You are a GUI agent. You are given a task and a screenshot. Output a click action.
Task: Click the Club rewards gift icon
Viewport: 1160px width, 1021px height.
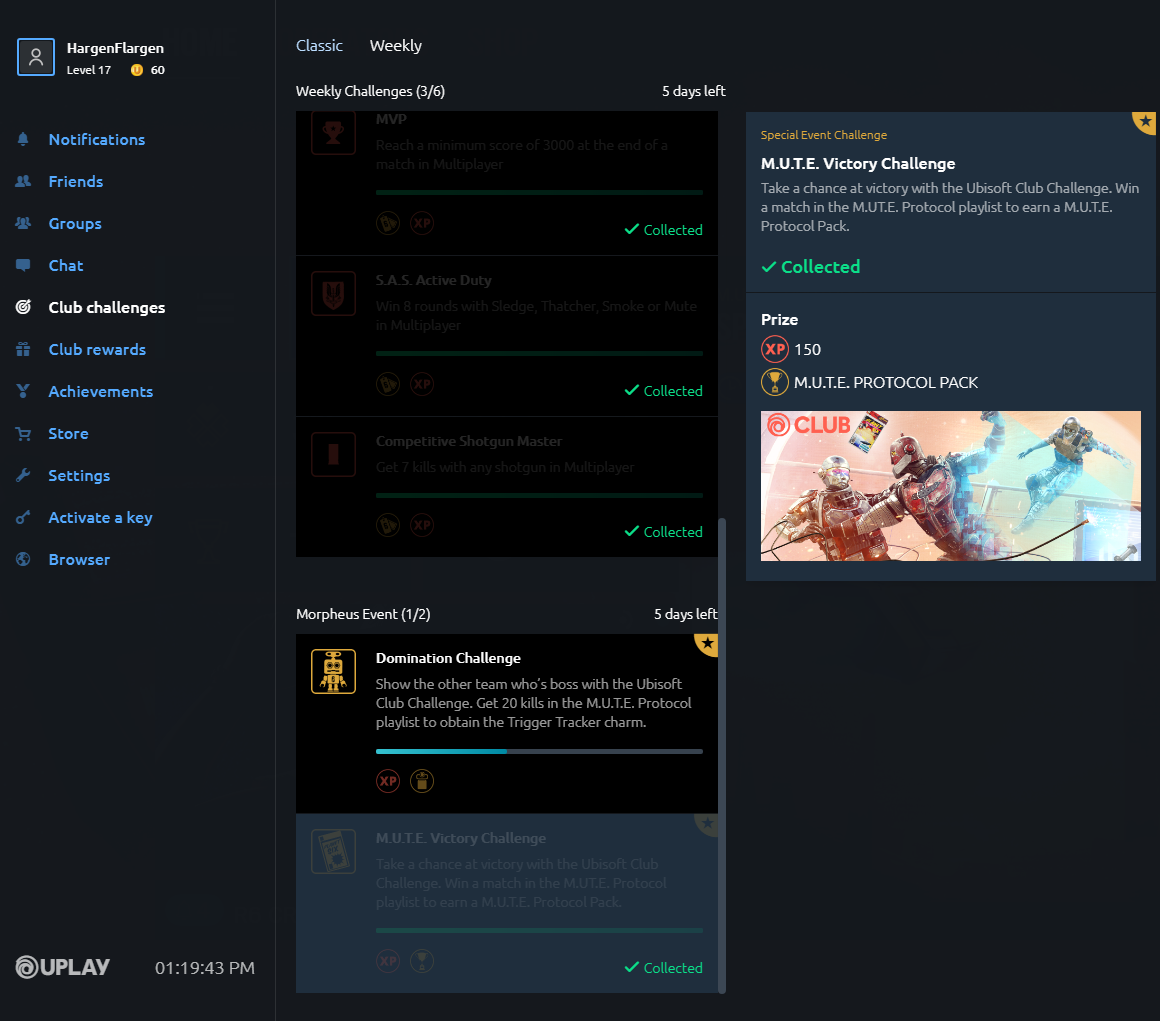[x=23, y=349]
